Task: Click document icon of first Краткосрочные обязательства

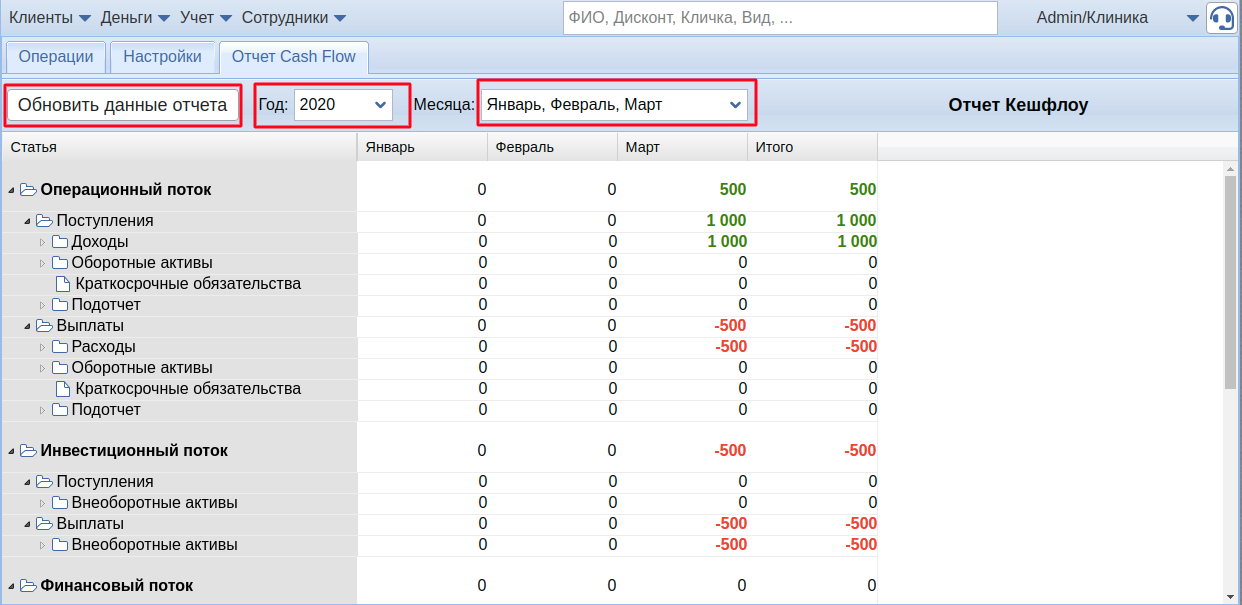Action: 63,284
